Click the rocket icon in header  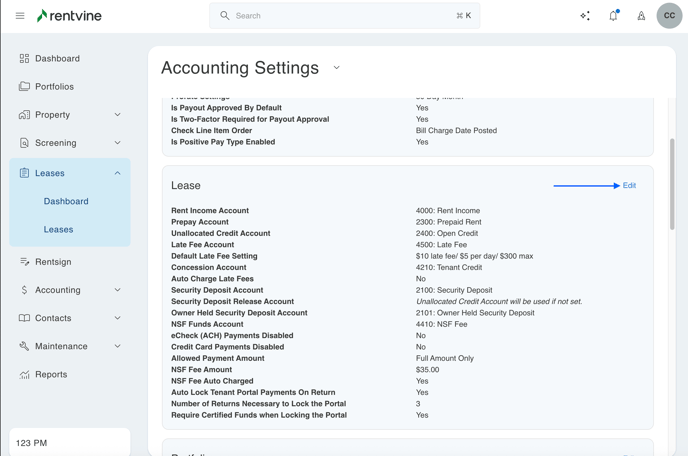click(641, 16)
